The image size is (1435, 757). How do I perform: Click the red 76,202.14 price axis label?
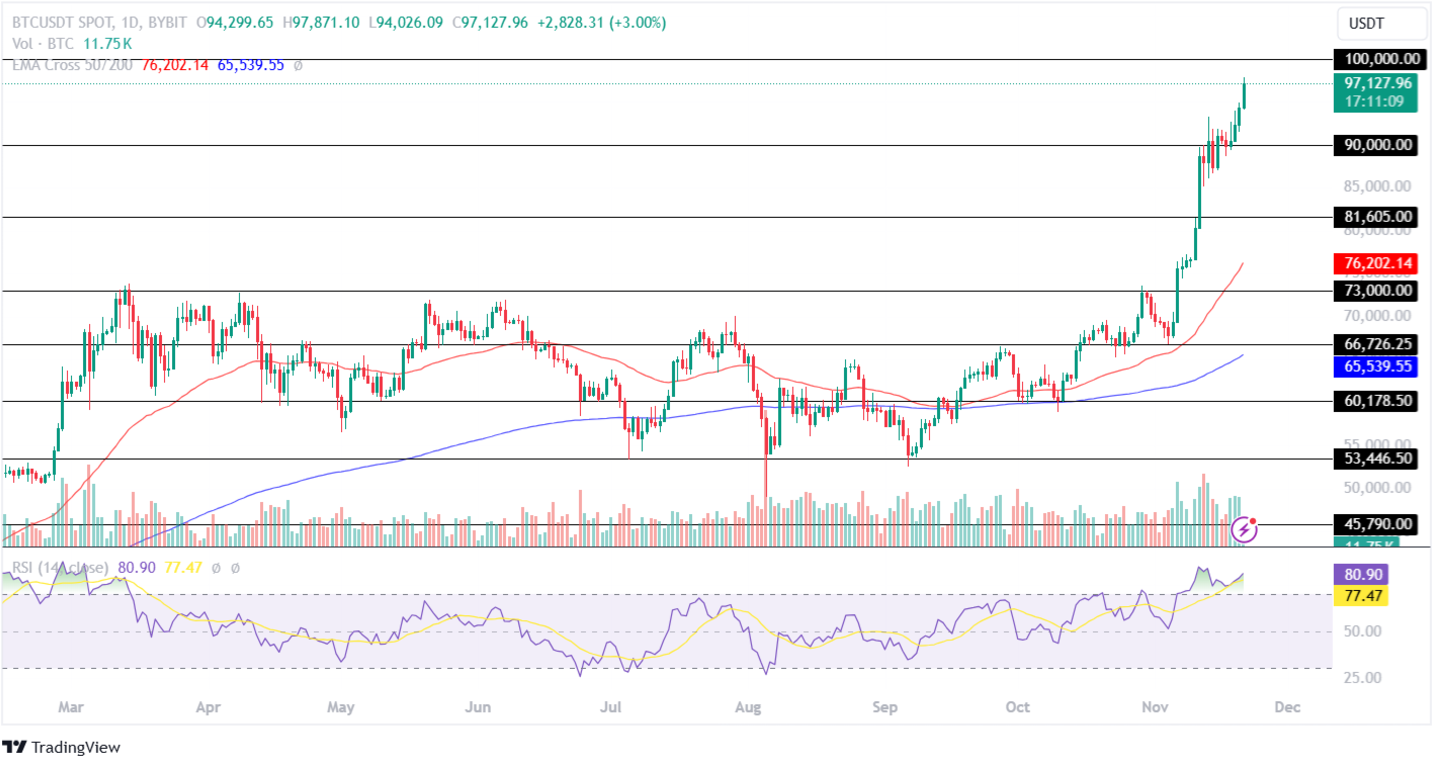1378,264
